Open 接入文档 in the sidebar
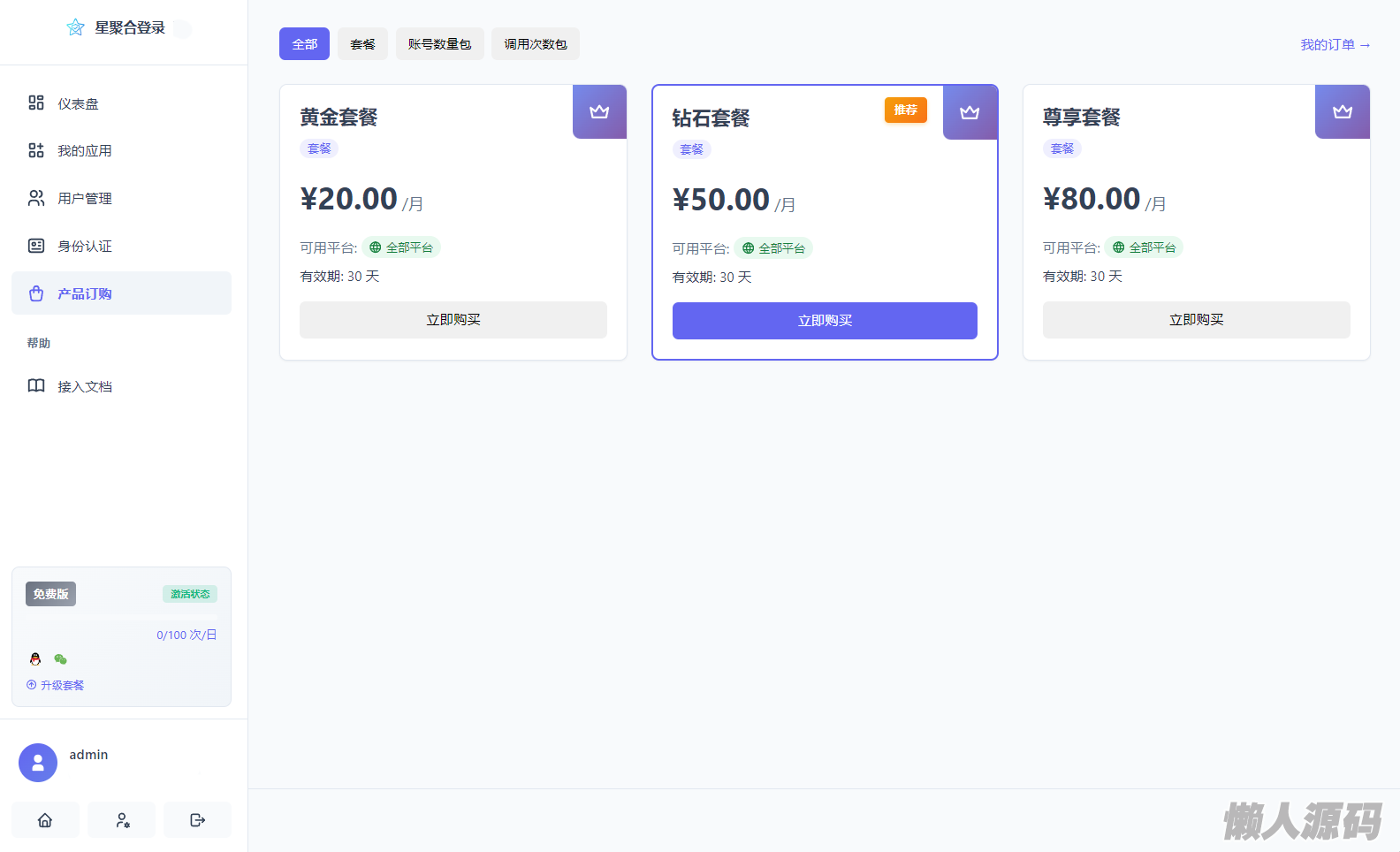The height and width of the screenshot is (852, 1400). tap(84, 386)
